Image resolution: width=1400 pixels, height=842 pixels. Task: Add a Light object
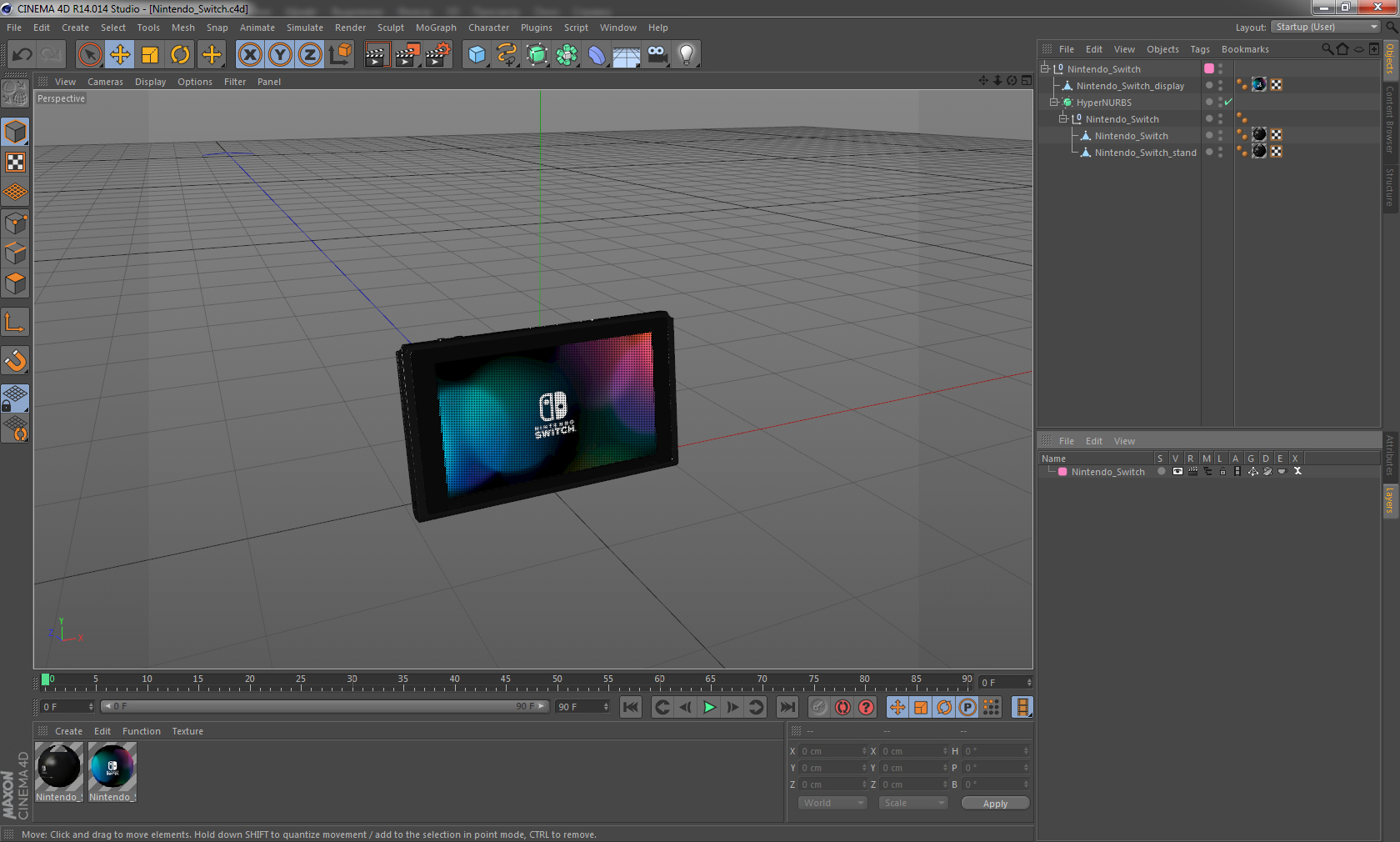(687, 55)
